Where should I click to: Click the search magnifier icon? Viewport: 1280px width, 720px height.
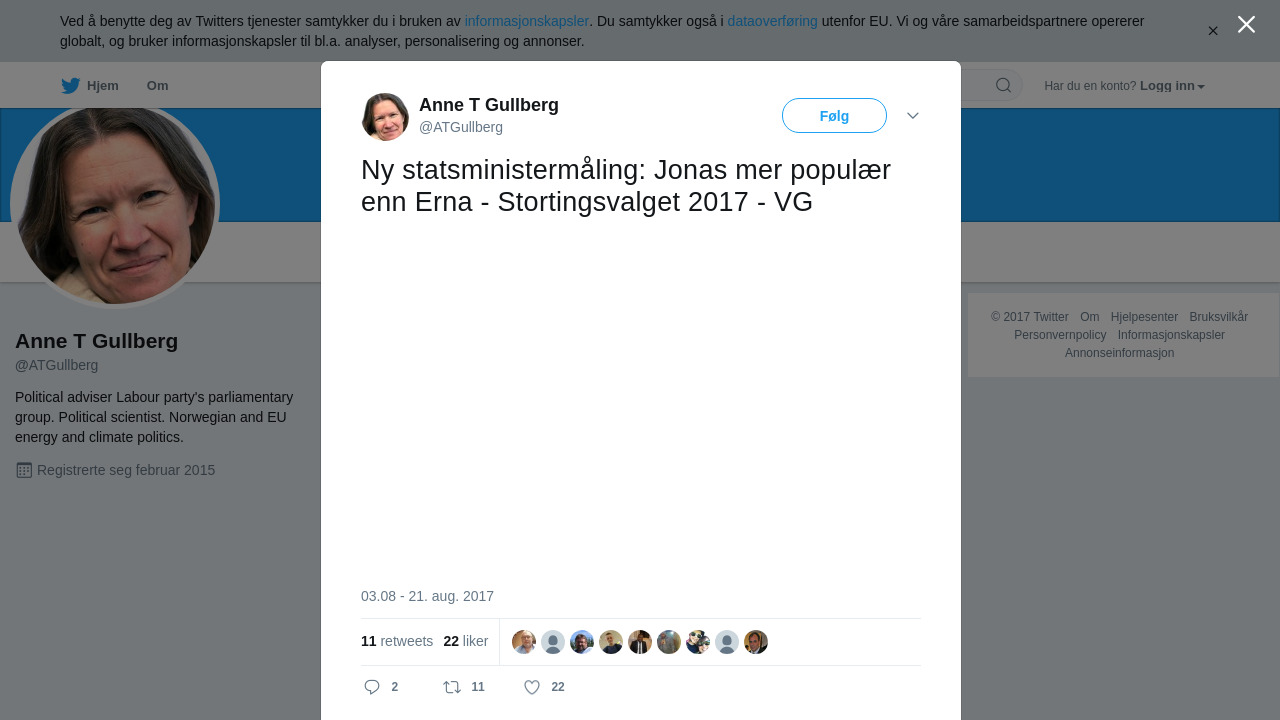point(1003,85)
